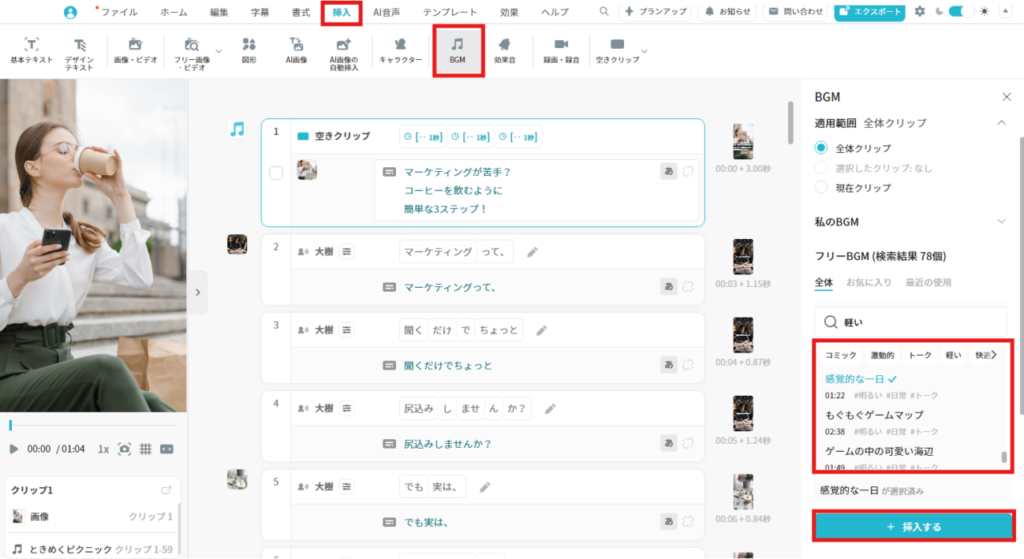Screen dimensions: 1024x559
Task: Open the フリー画像・ビデオ tool
Action: [x=192, y=54]
